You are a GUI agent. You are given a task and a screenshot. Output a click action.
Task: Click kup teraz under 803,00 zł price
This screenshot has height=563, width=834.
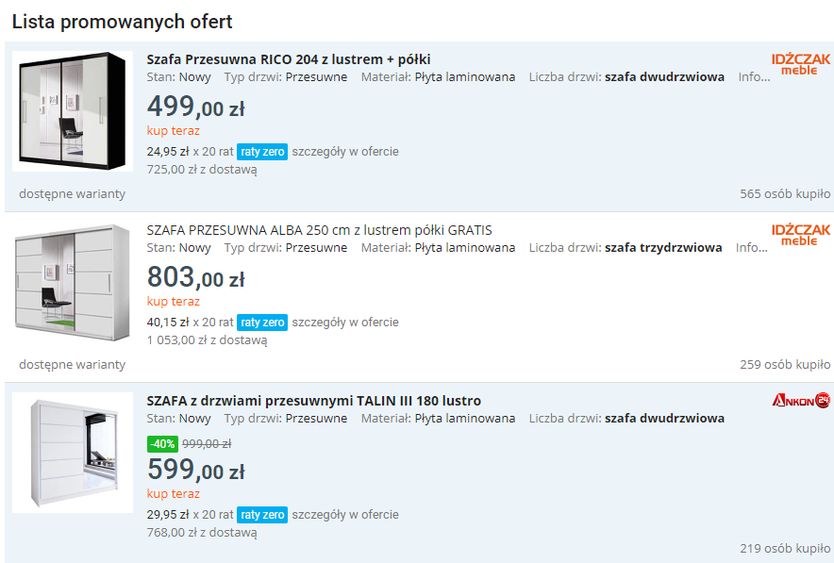pyautogui.click(x=173, y=302)
